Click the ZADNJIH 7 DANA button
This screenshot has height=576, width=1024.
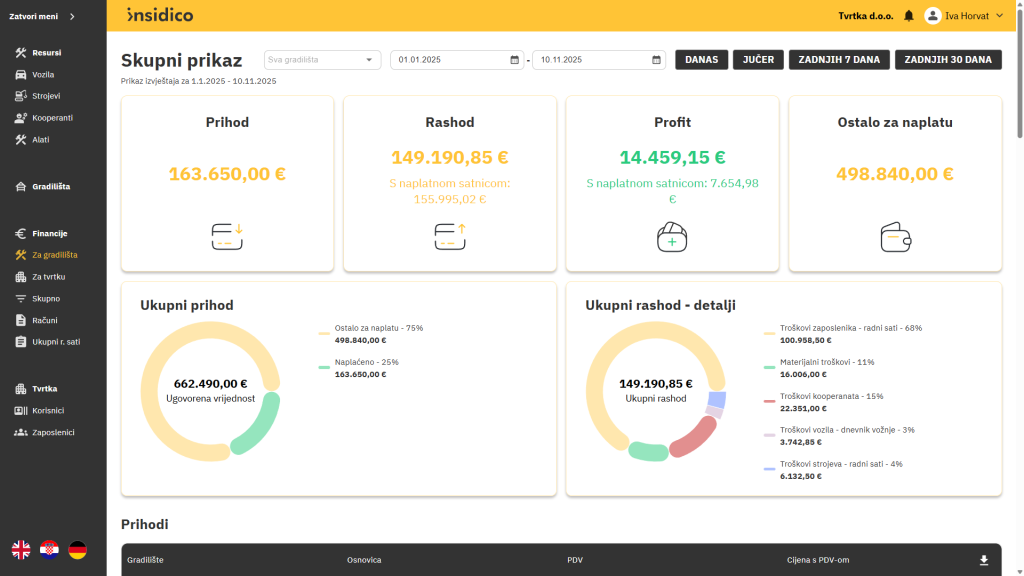coord(838,60)
